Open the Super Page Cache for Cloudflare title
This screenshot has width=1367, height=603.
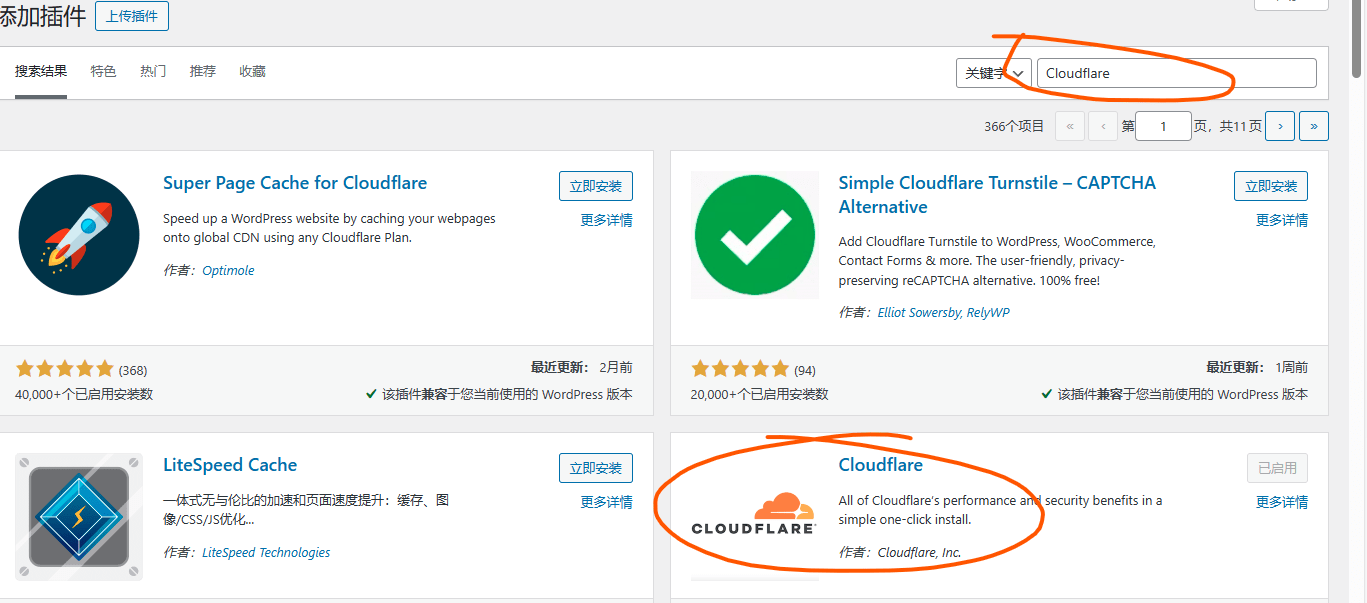click(x=295, y=183)
